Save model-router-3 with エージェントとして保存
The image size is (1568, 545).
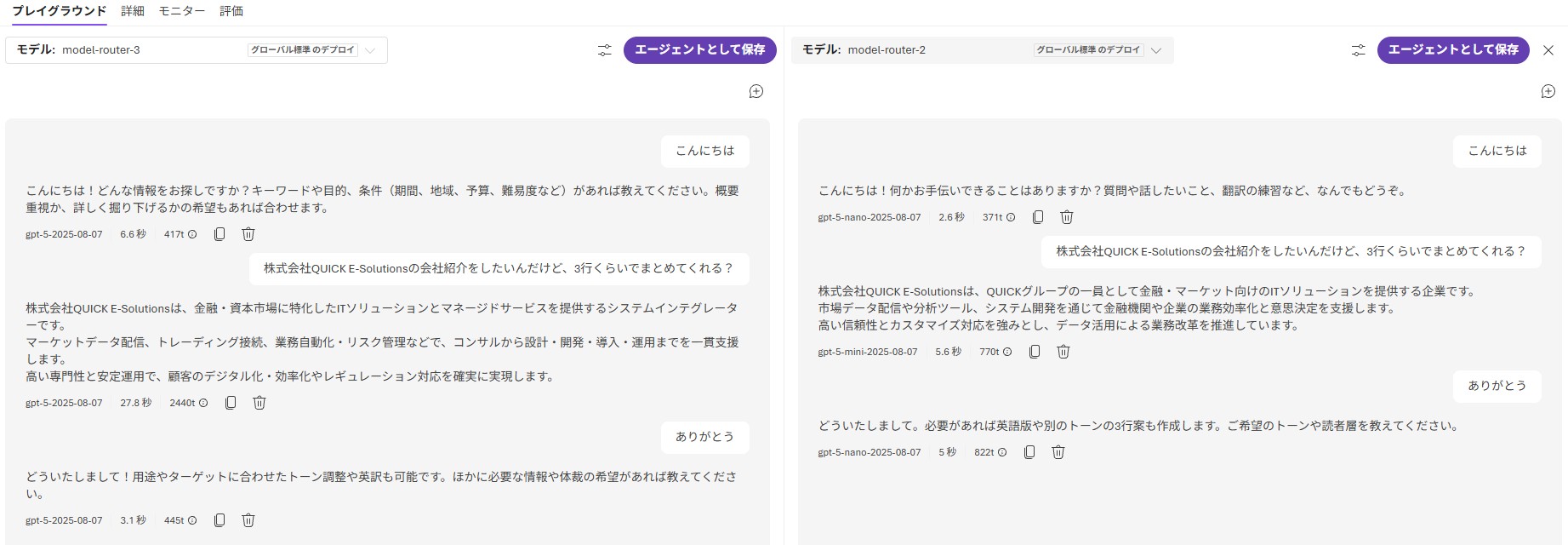point(700,50)
